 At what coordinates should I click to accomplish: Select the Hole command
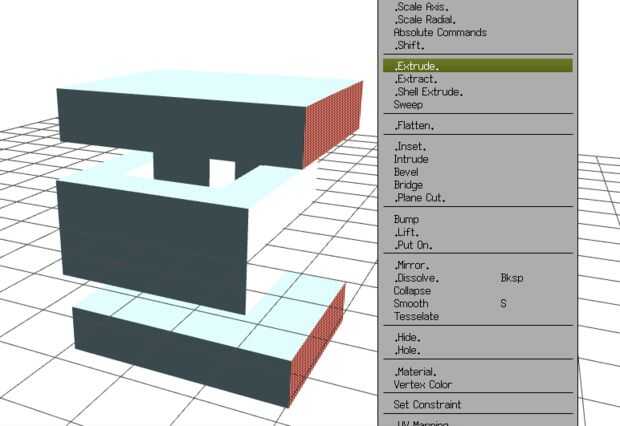coord(478,350)
